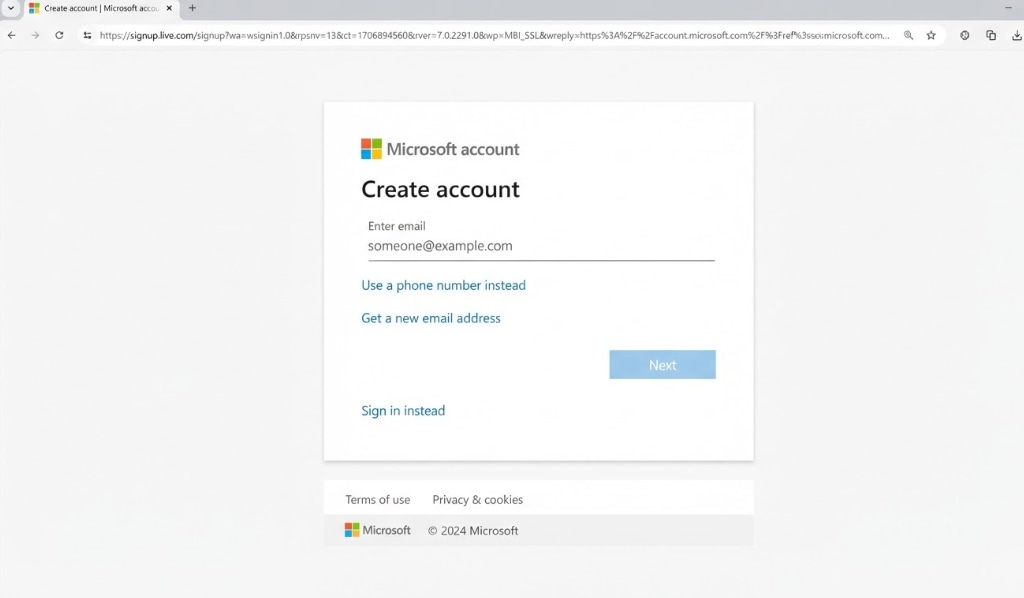This screenshot has height=598, width=1024.
Task: Close the Create account tab
Action: click(x=169, y=8)
